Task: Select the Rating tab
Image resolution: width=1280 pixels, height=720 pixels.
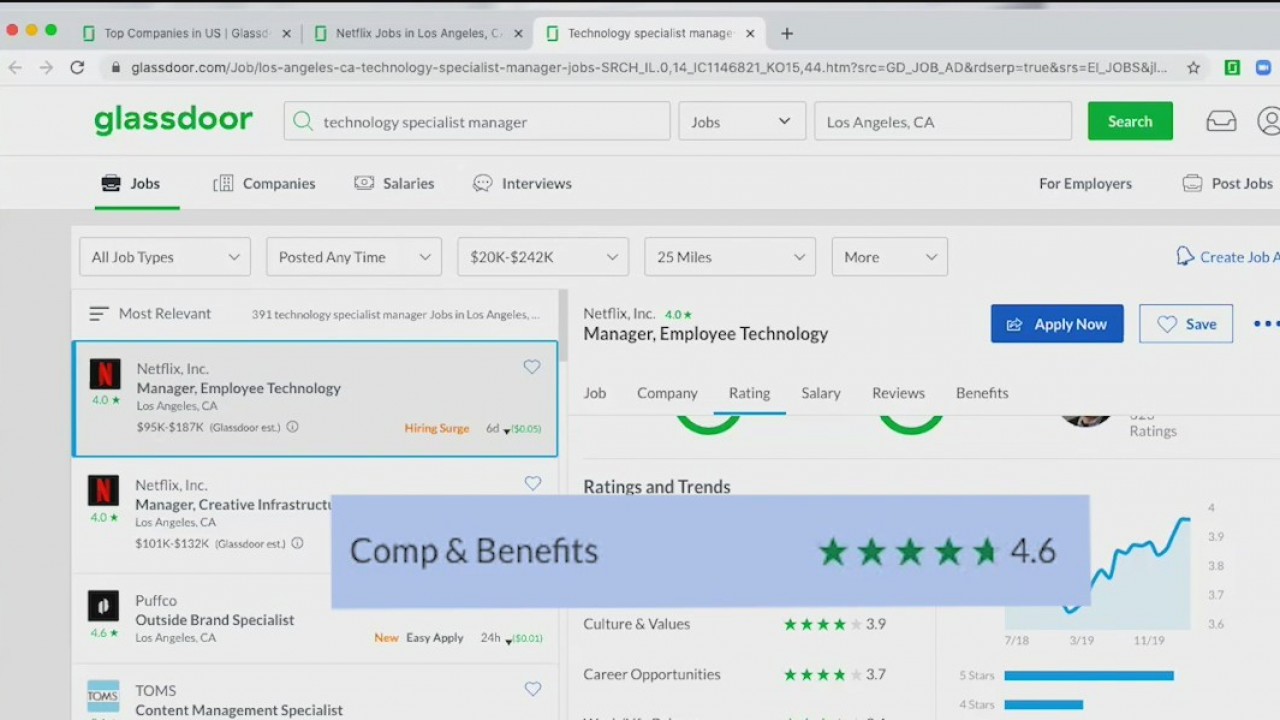Action: click(749, 393)
